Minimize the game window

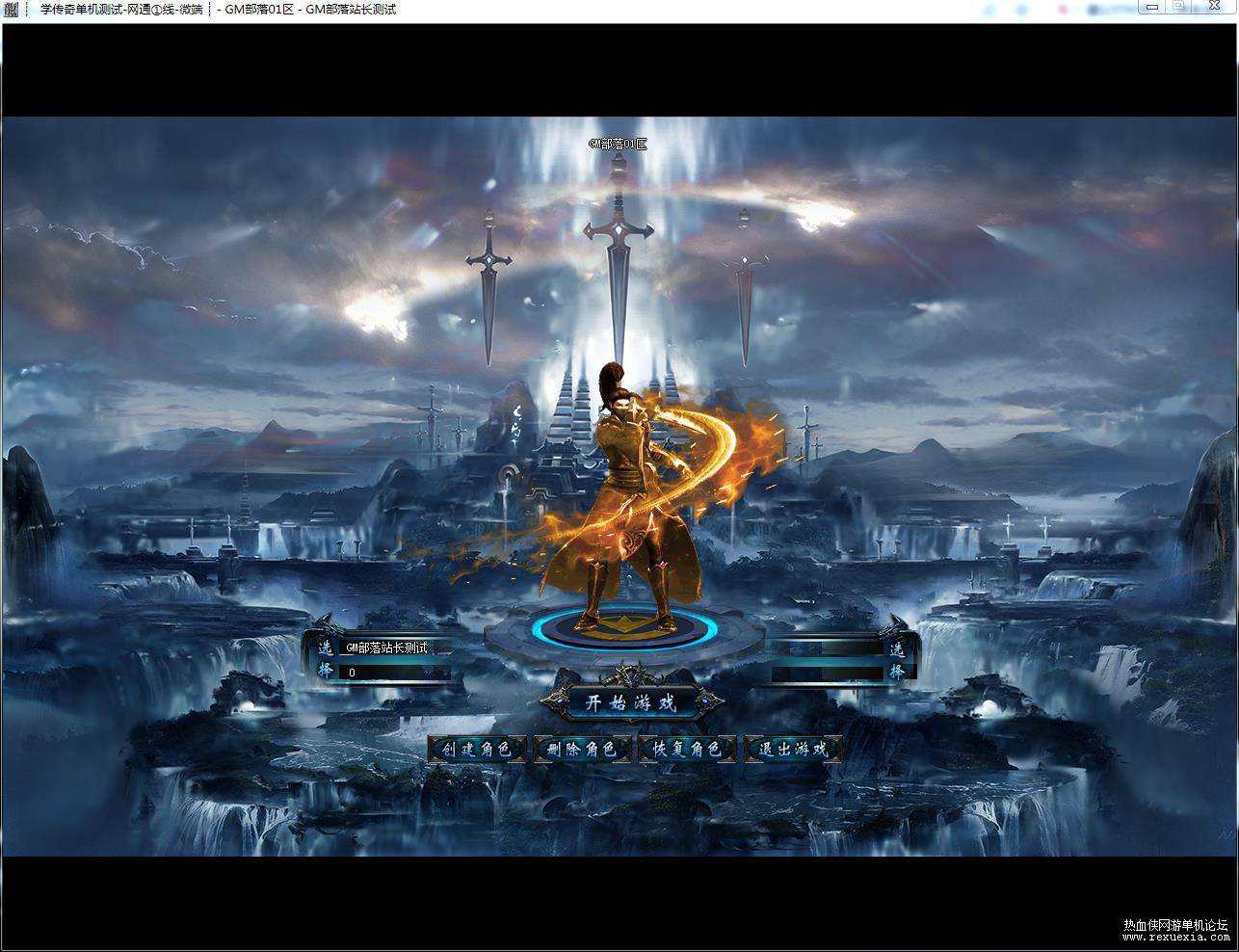pyautogui.click(x=1152, y=7)
